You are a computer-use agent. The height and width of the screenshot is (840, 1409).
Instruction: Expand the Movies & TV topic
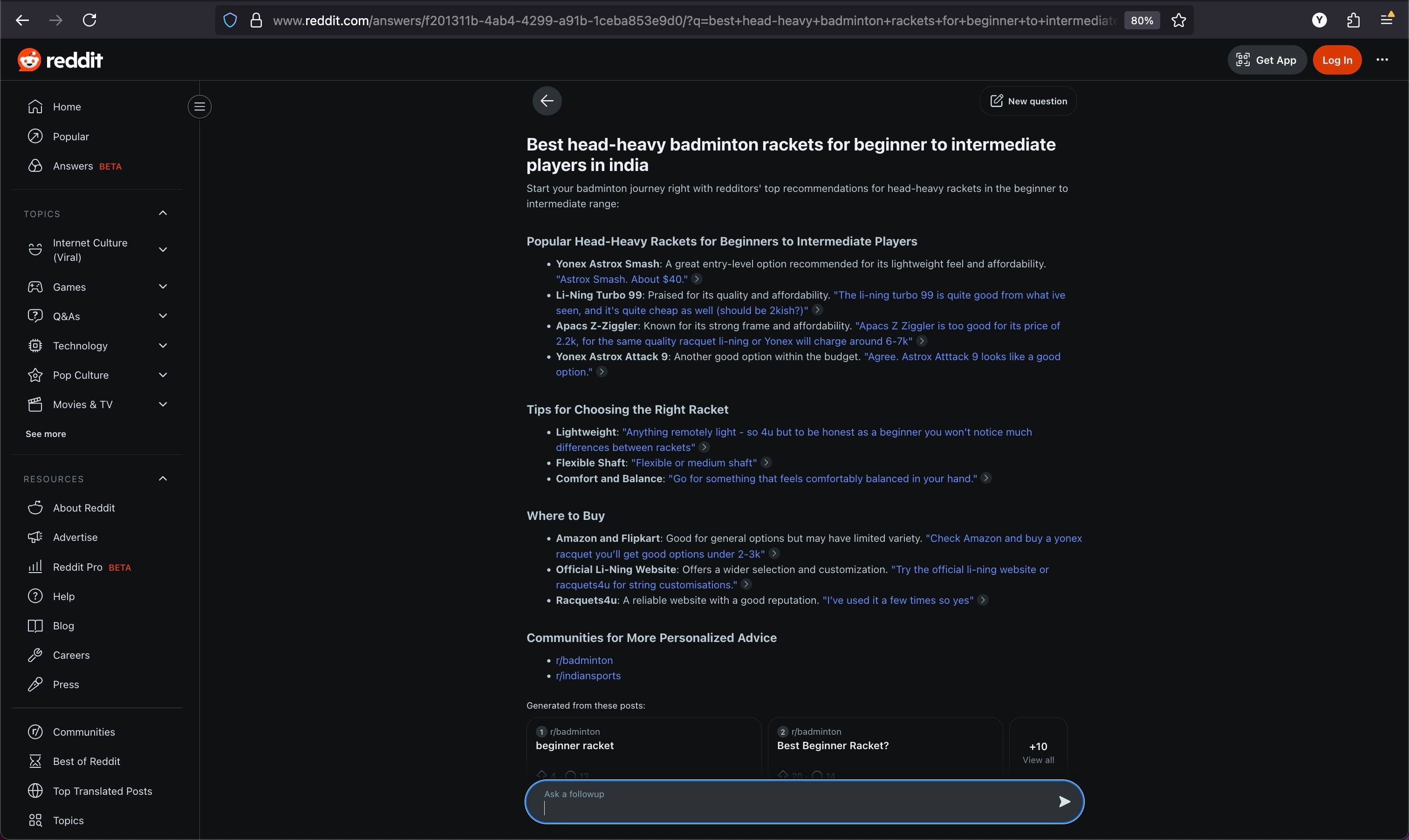pyautogui.click(x=163, y=404)
